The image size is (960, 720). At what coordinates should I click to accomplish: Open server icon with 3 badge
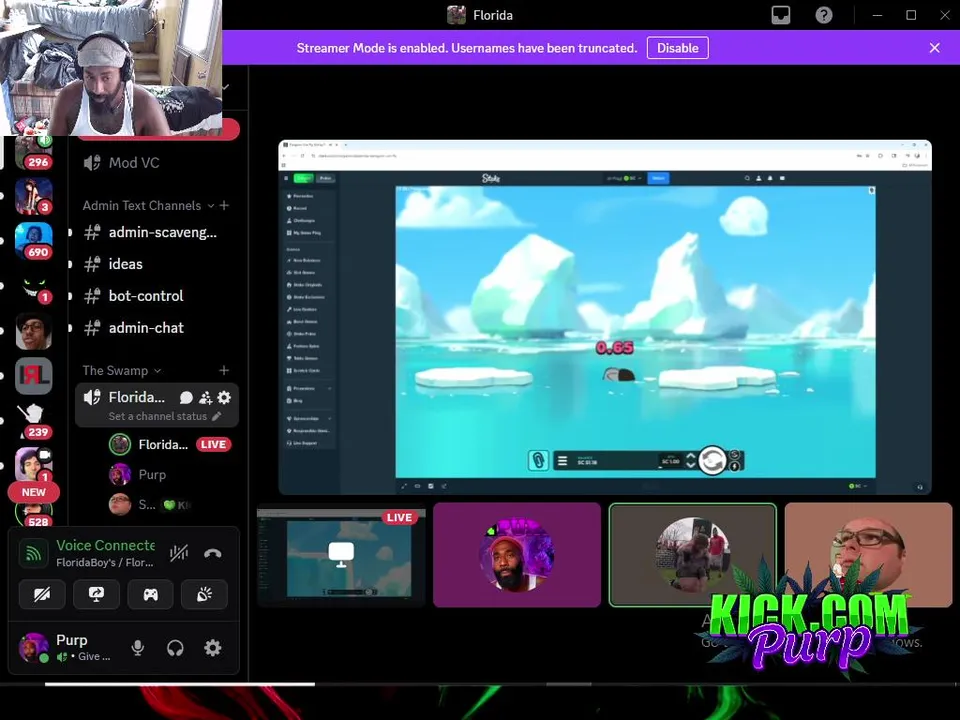34,196
